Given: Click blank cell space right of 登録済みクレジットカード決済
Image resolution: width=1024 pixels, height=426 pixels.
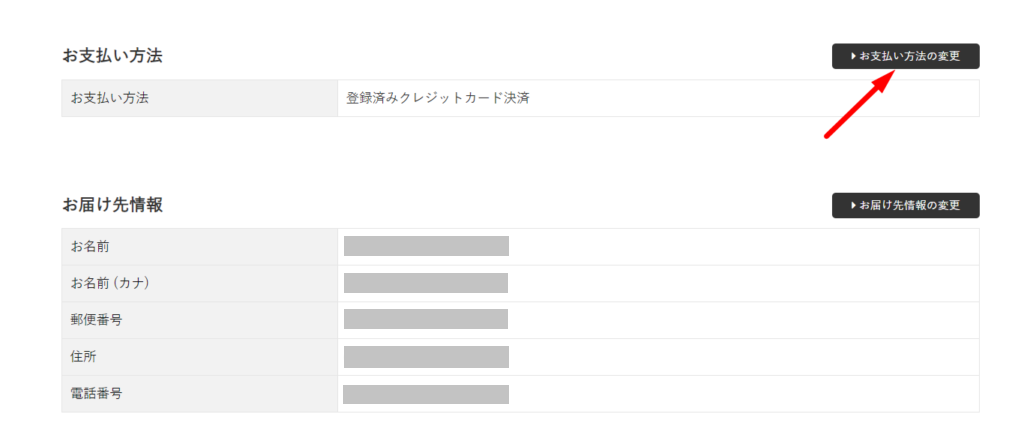Looking at the screenshot, I should point(700,98).
